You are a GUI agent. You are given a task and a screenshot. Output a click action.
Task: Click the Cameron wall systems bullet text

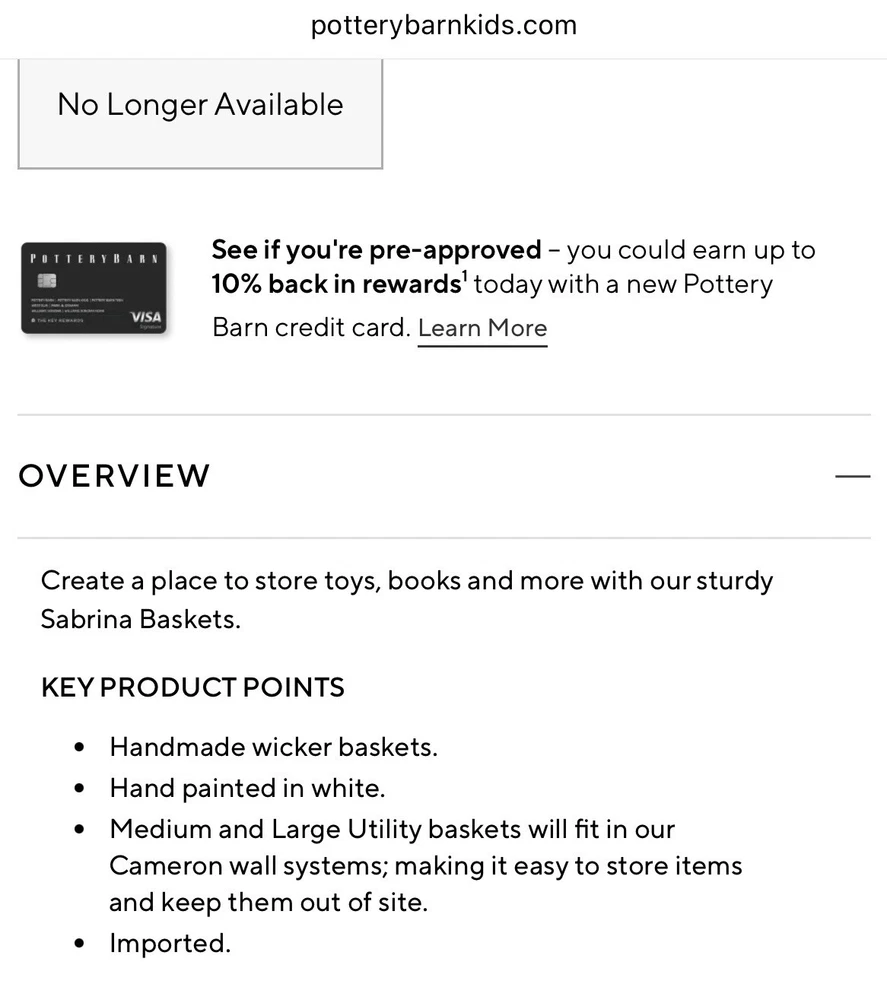425,865
